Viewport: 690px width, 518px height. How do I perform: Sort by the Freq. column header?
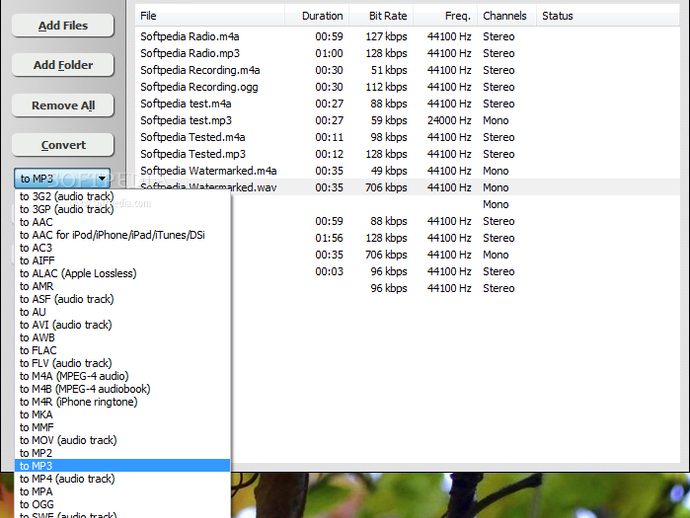coord(445,16)
